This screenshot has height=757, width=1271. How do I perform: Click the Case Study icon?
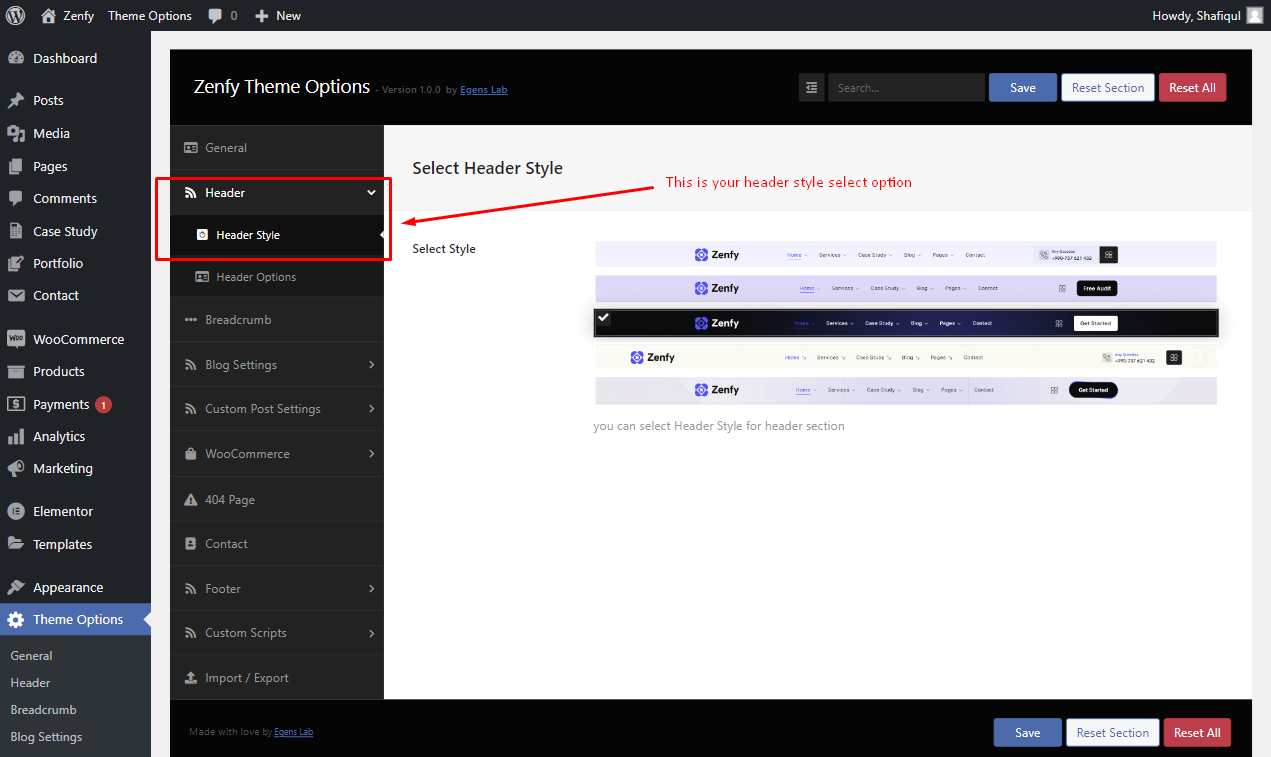(16, 231)
